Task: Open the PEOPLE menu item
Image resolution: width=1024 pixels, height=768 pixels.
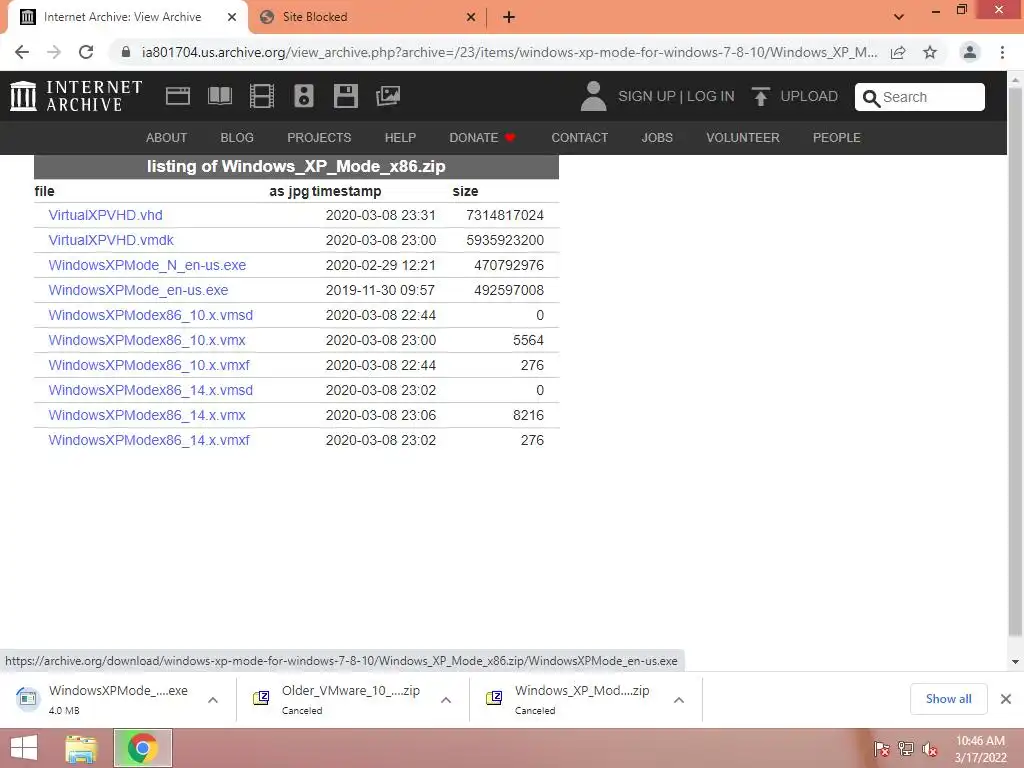Action: (x=837, y=138)
